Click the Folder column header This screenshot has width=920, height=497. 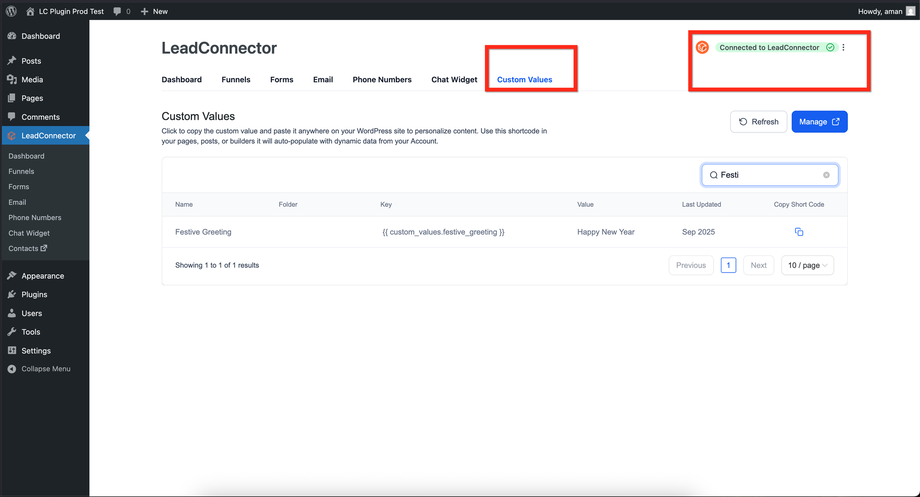coord(288,204)
